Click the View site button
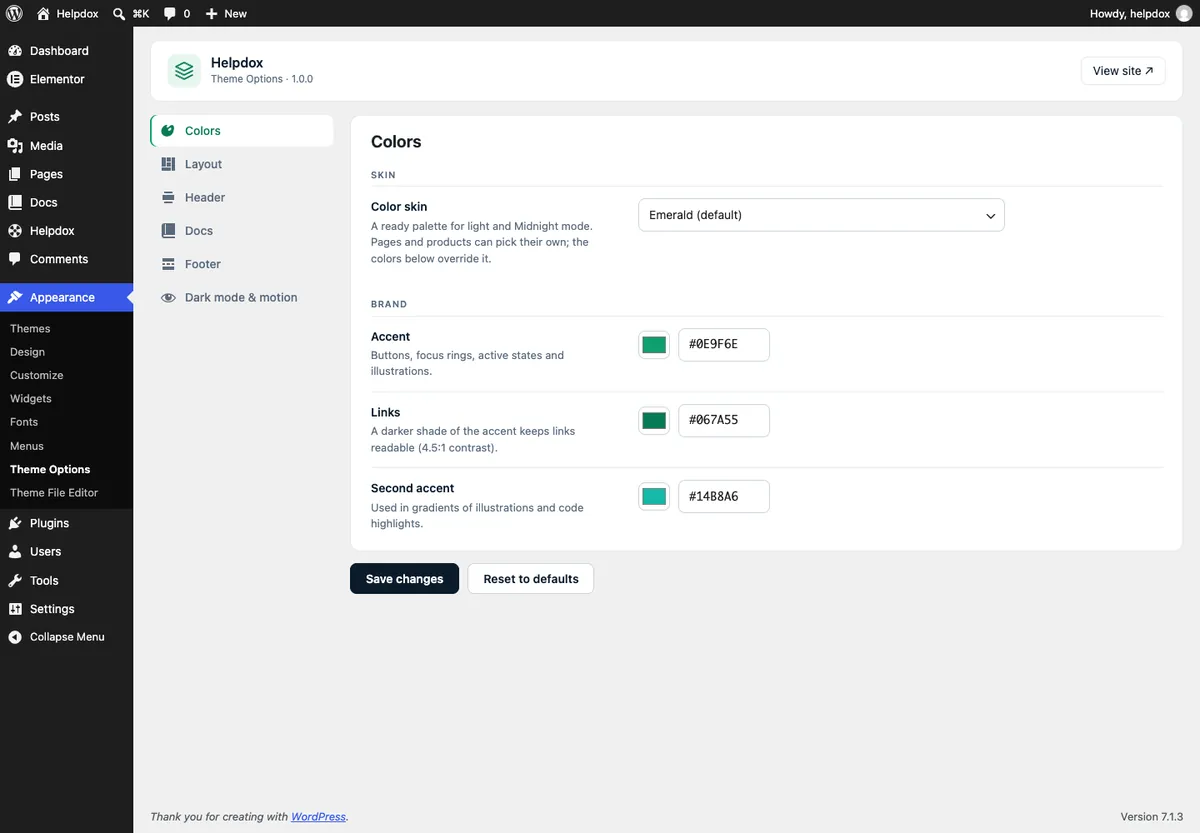Image resolution: width=1200 pixels, height=833 pixels. tap(1123, 71)
